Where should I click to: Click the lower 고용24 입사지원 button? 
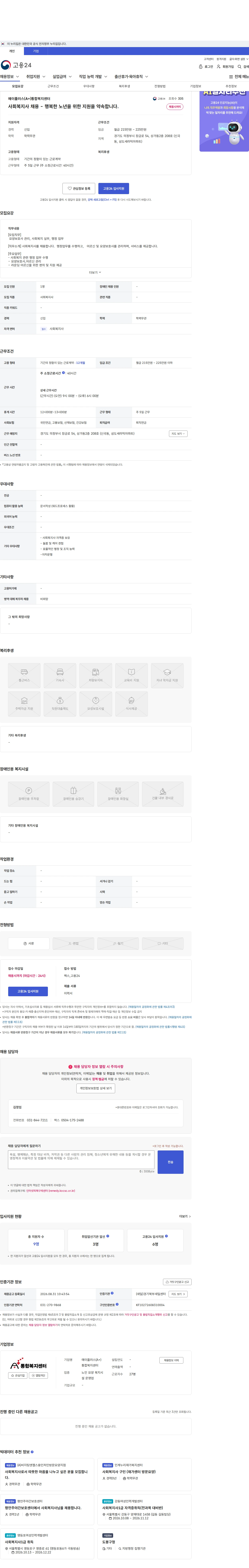pyautogui.click(x=28, y=991)
